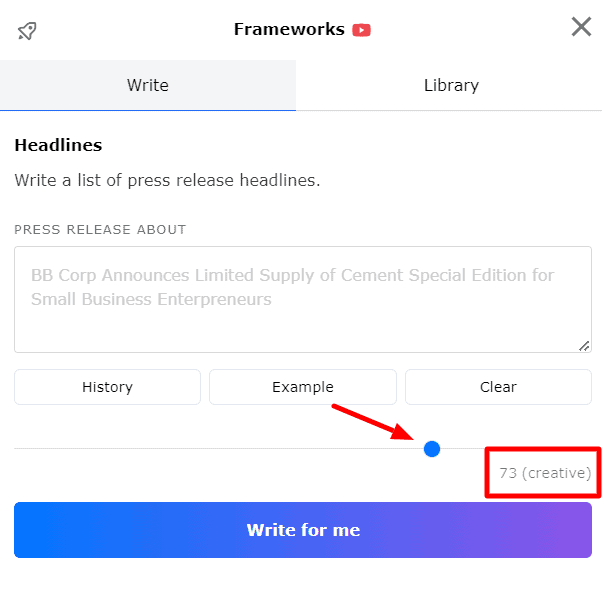602x605 pixels.
Task: Open the Library tab
Action: 451,85
